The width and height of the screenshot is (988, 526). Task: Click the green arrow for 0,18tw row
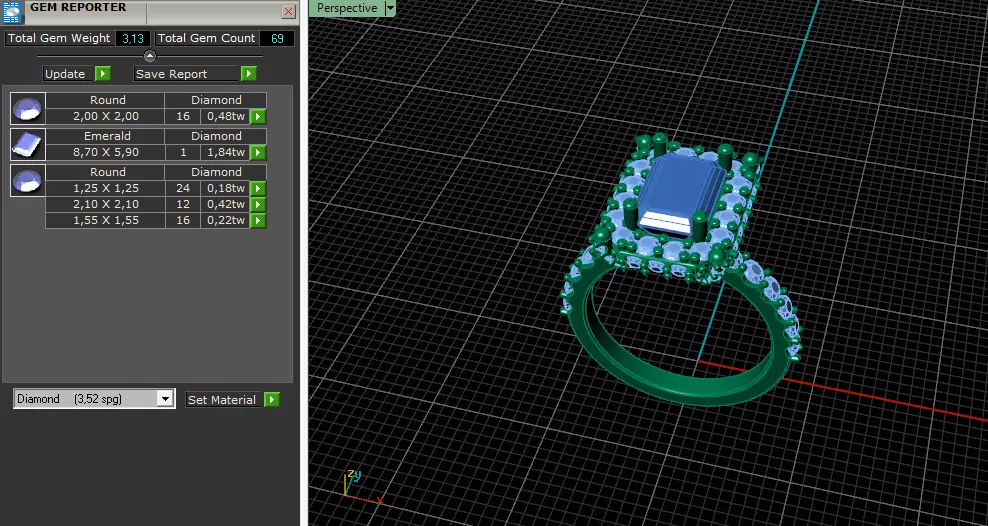[258, 188]
